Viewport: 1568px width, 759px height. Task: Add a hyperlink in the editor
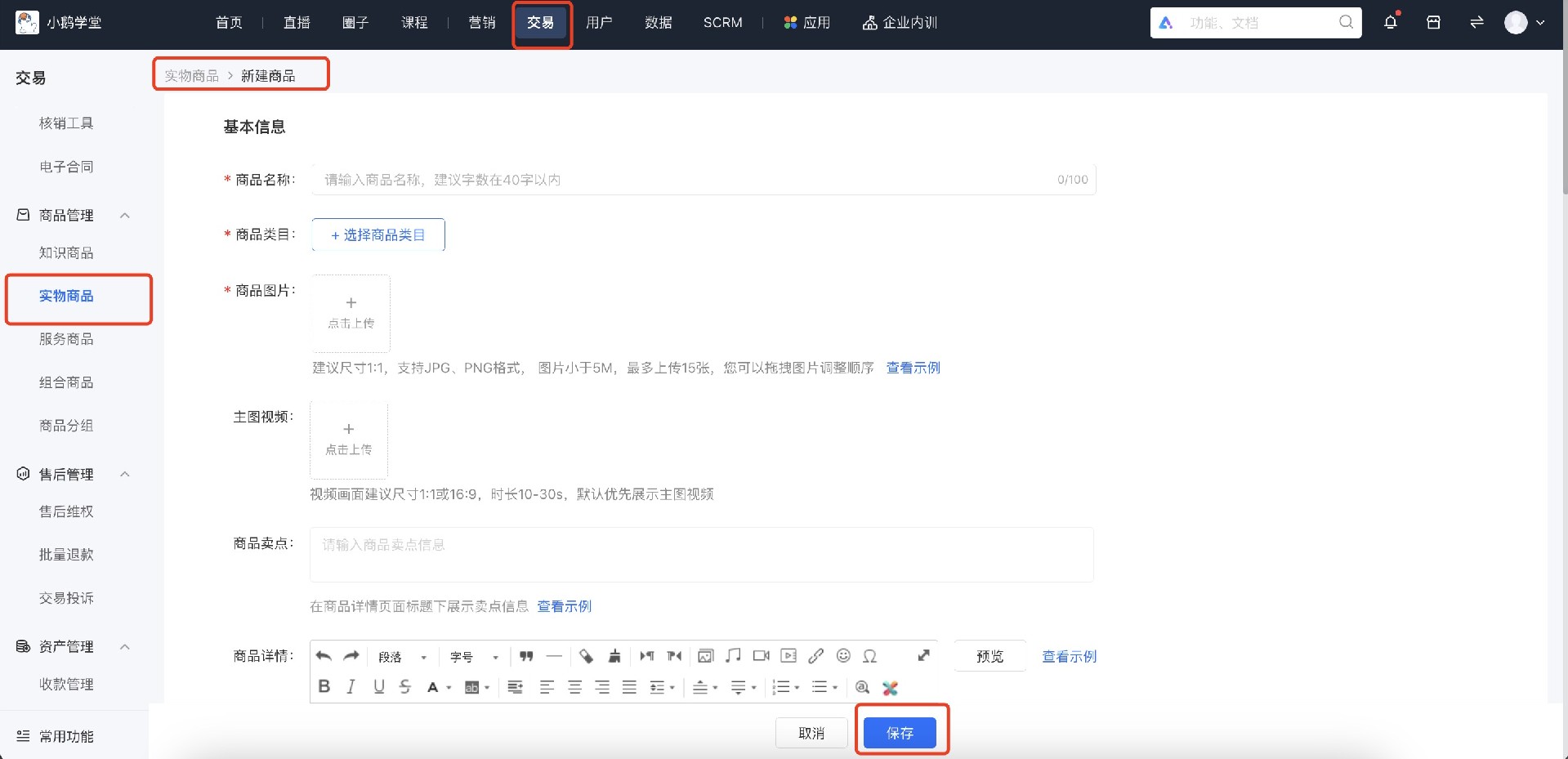click(x=815, y=656)
